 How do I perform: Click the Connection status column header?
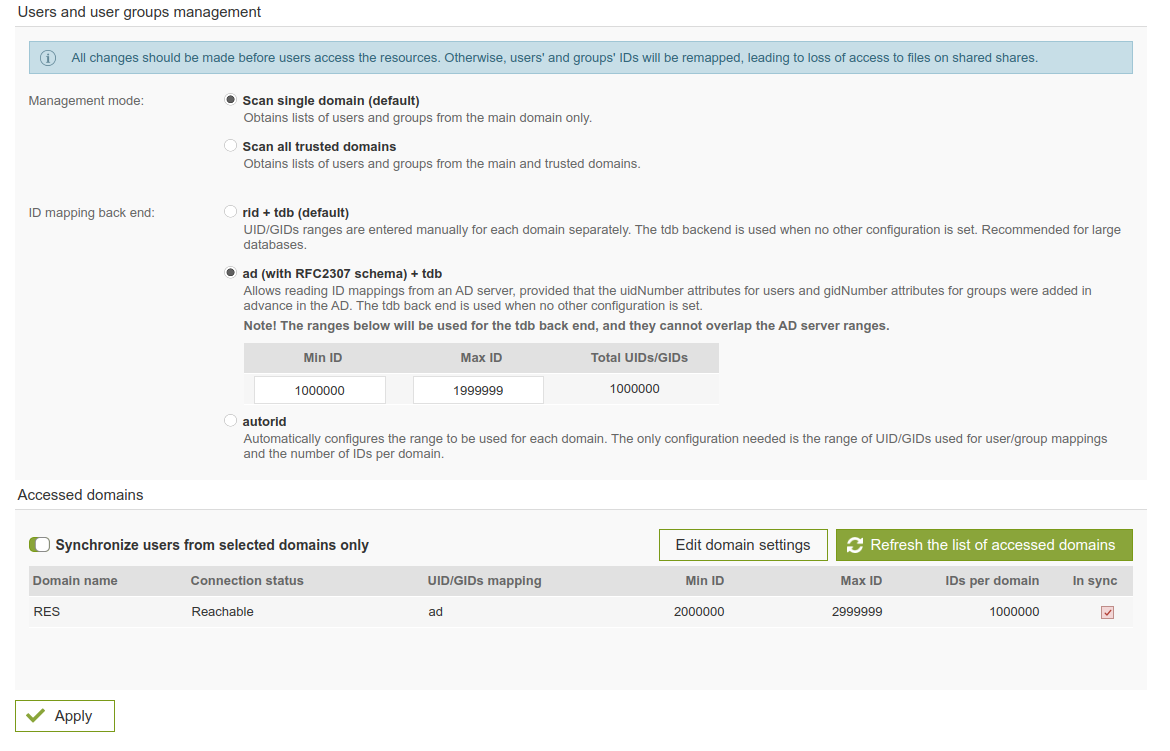(x=247, y=580)
